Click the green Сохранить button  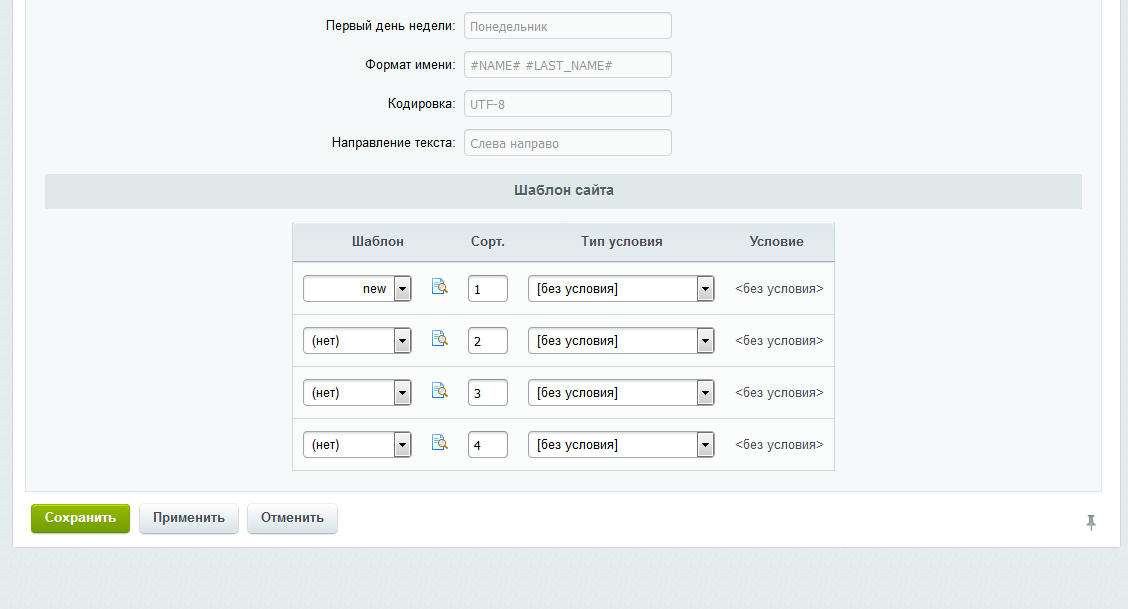click(80, 518)
